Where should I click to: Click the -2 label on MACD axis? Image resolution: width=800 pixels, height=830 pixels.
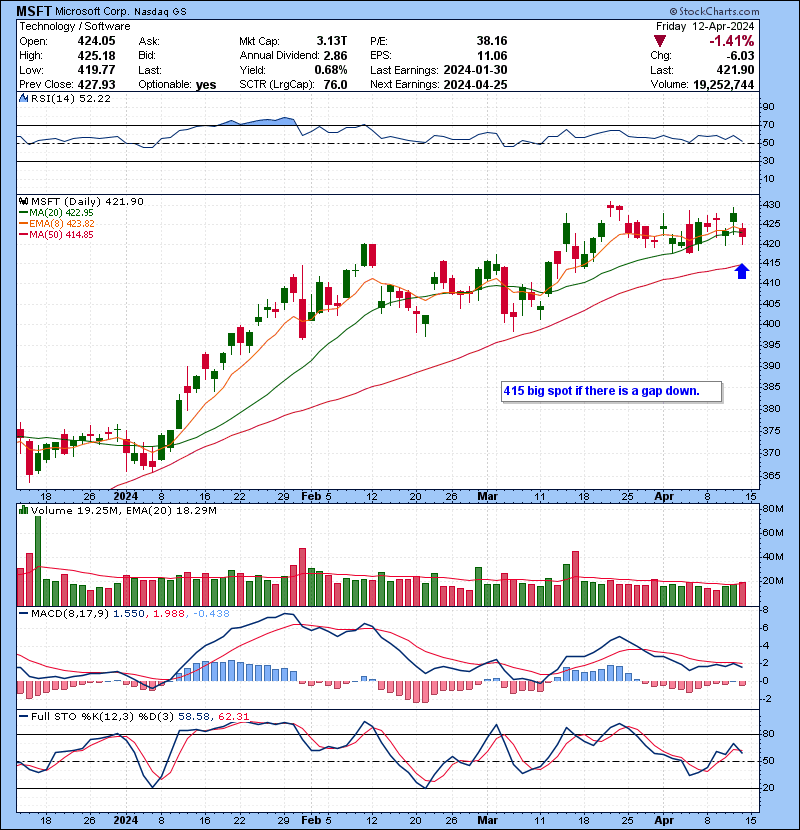point(768,699)
